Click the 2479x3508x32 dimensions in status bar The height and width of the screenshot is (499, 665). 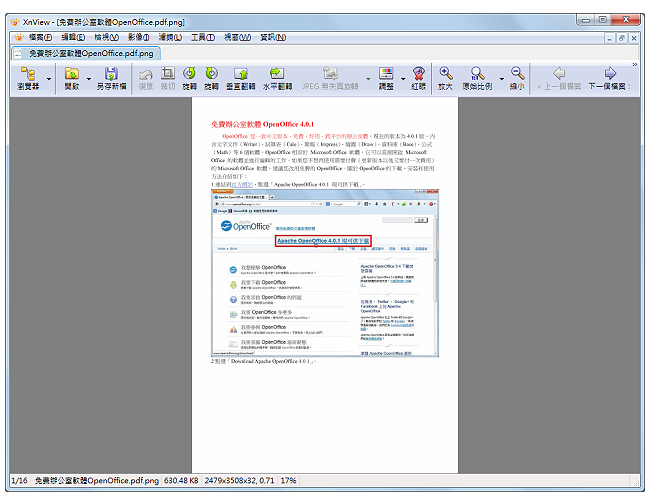(x=239, y=480)
